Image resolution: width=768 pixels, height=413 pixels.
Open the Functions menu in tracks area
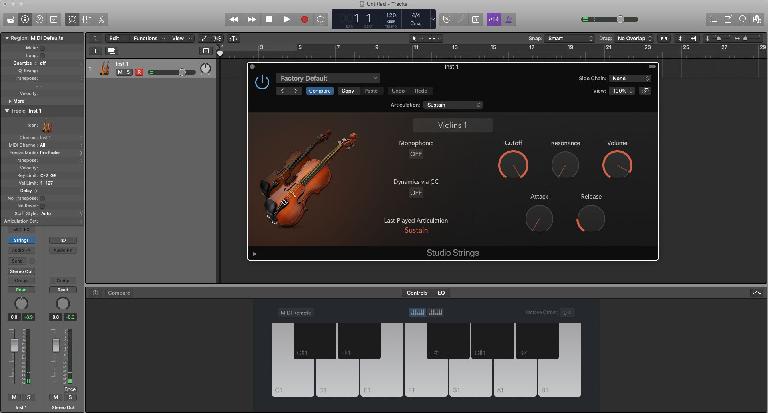(148, 38)
